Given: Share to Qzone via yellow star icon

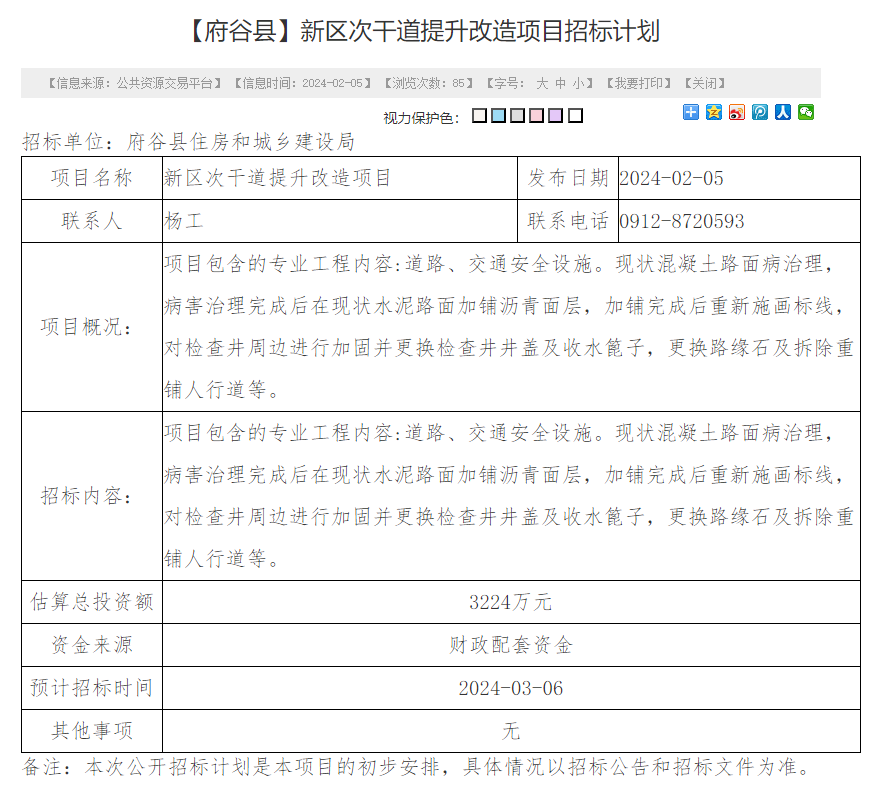Looking at the screenshot, I should (714, 112).
